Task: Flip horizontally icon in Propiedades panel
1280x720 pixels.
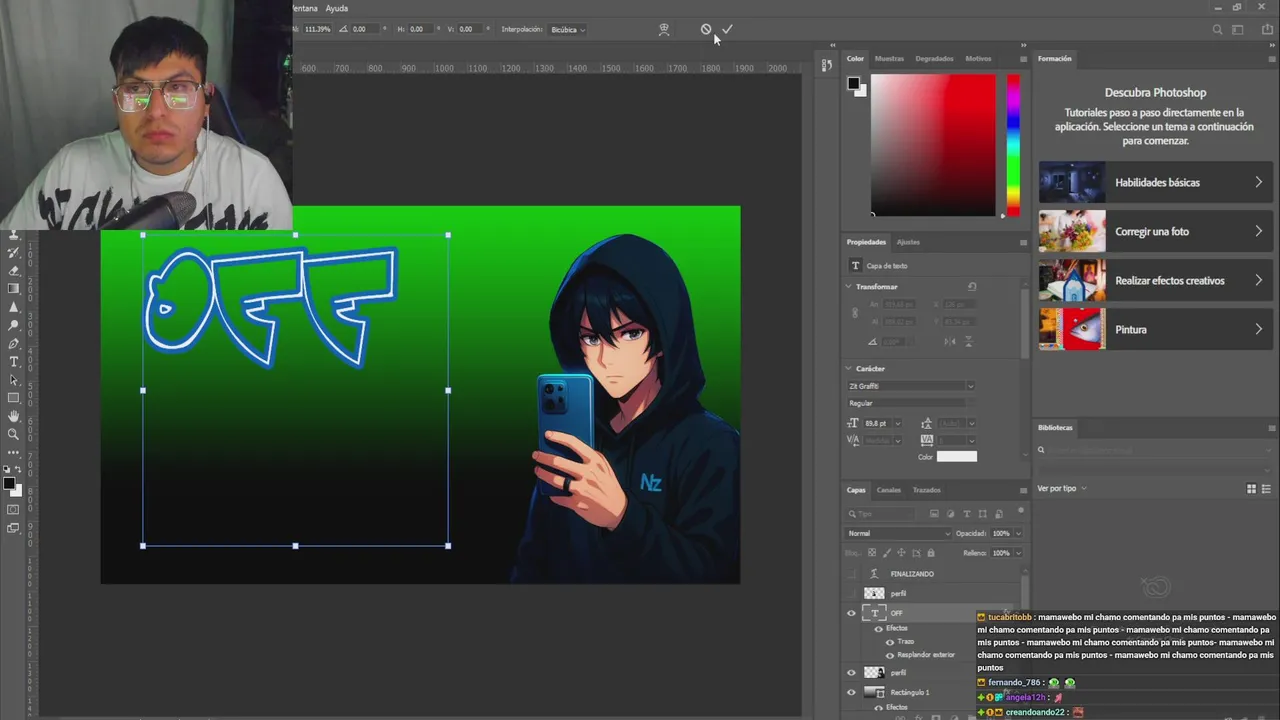Action: (x=950, y=342)
